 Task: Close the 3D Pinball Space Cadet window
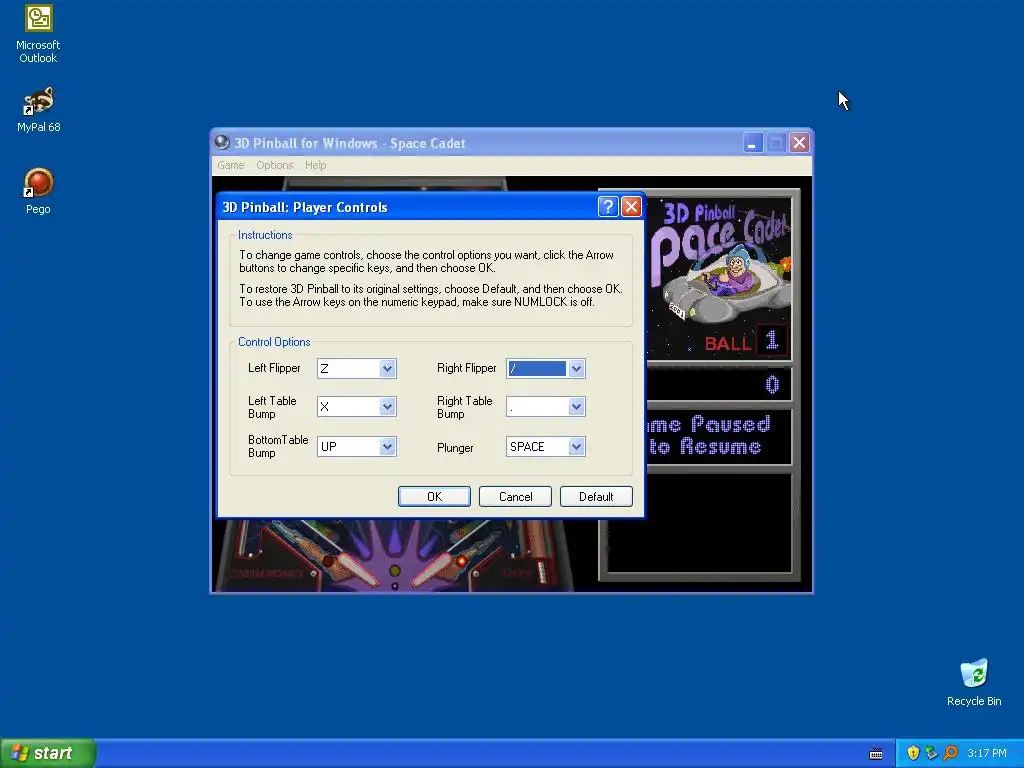pos(799,142)
